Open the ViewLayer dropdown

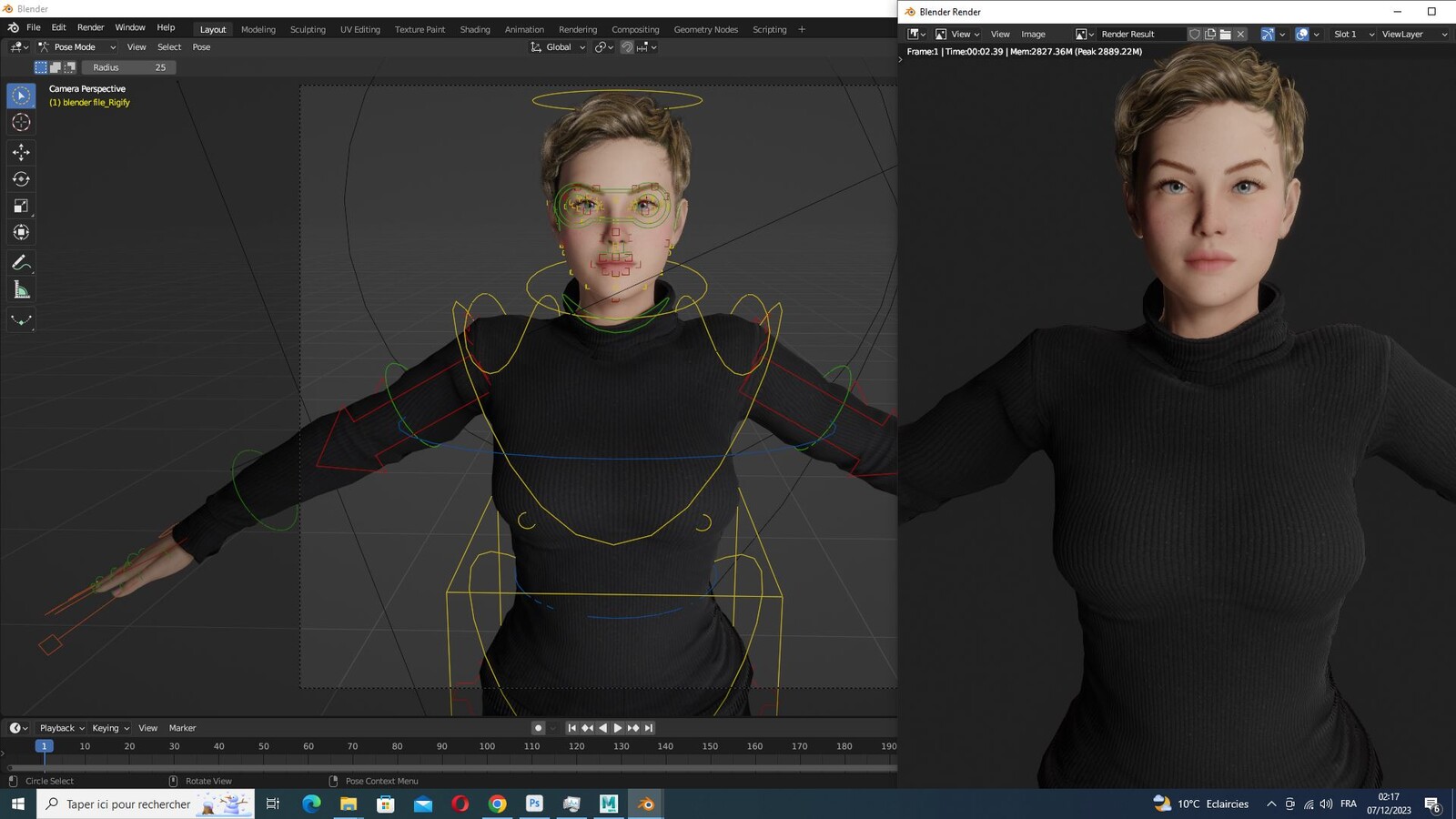point(1413,34)
